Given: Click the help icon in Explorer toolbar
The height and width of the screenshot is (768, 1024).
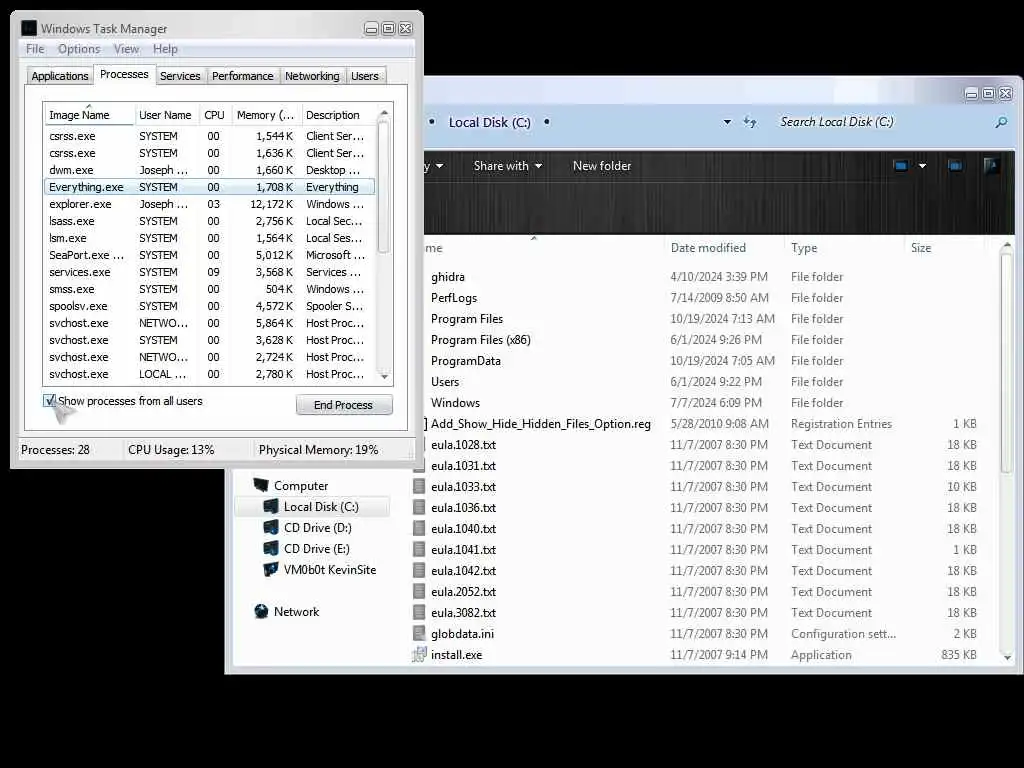Looking at the screenshot, I should tap(991, 166).
